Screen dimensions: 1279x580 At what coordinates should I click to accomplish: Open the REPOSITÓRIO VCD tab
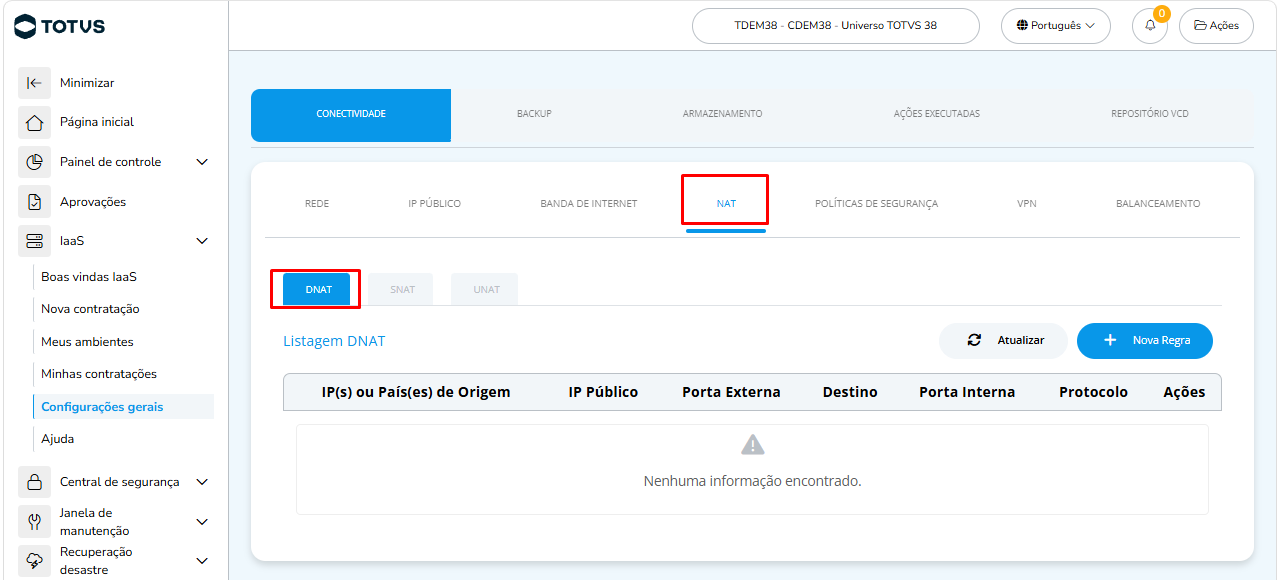tap(1150, 114)
